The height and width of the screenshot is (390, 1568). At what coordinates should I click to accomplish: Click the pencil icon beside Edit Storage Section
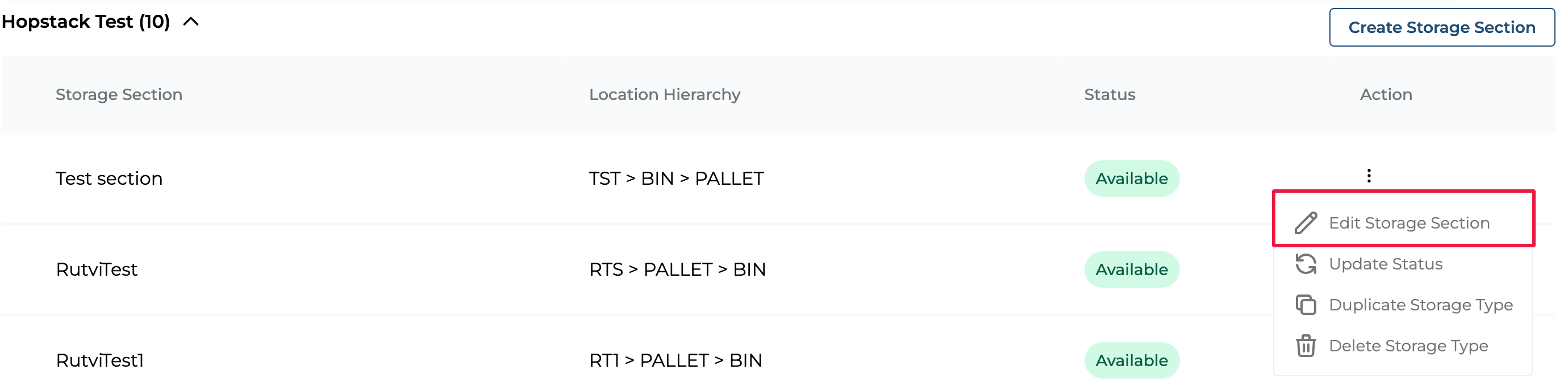pos(1306,223)
